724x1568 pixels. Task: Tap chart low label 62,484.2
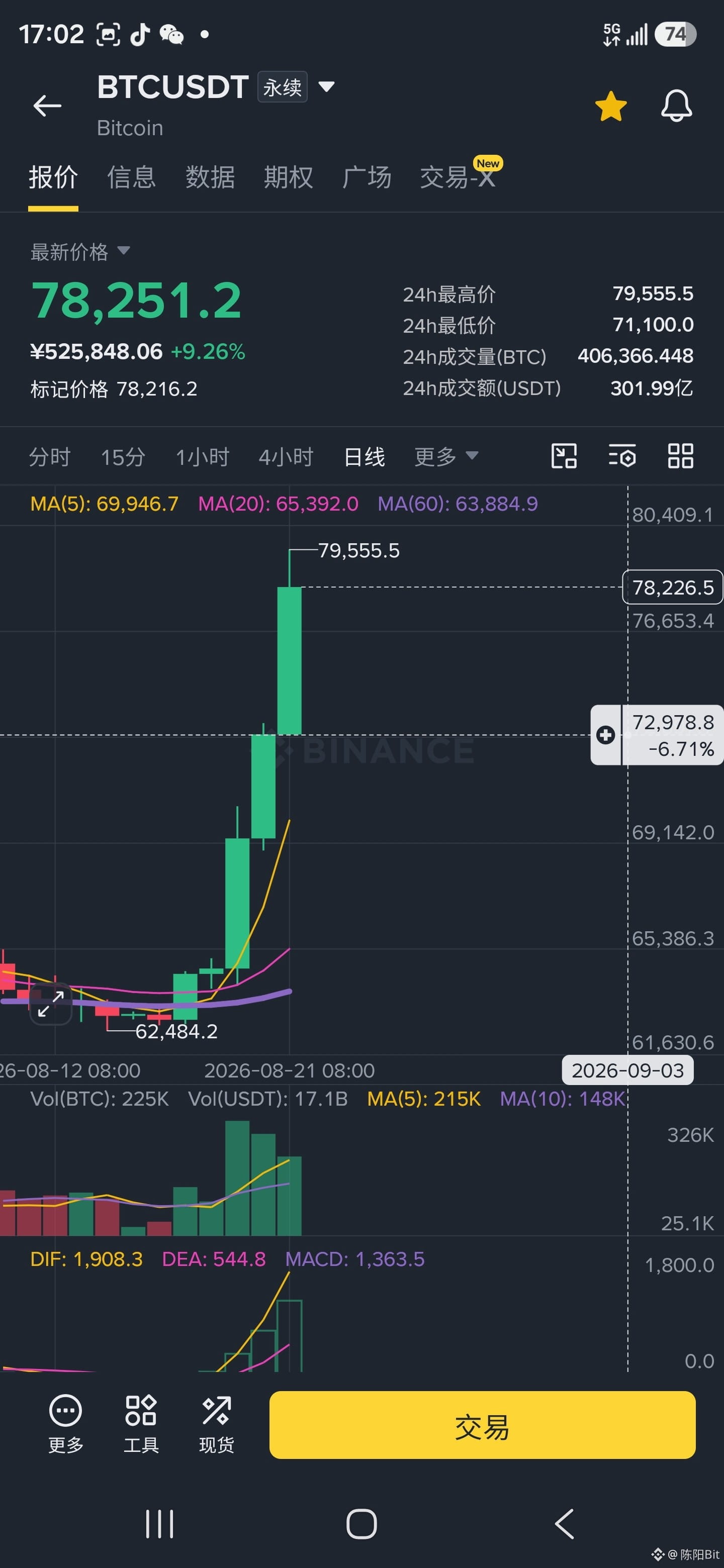point(176,1031)
